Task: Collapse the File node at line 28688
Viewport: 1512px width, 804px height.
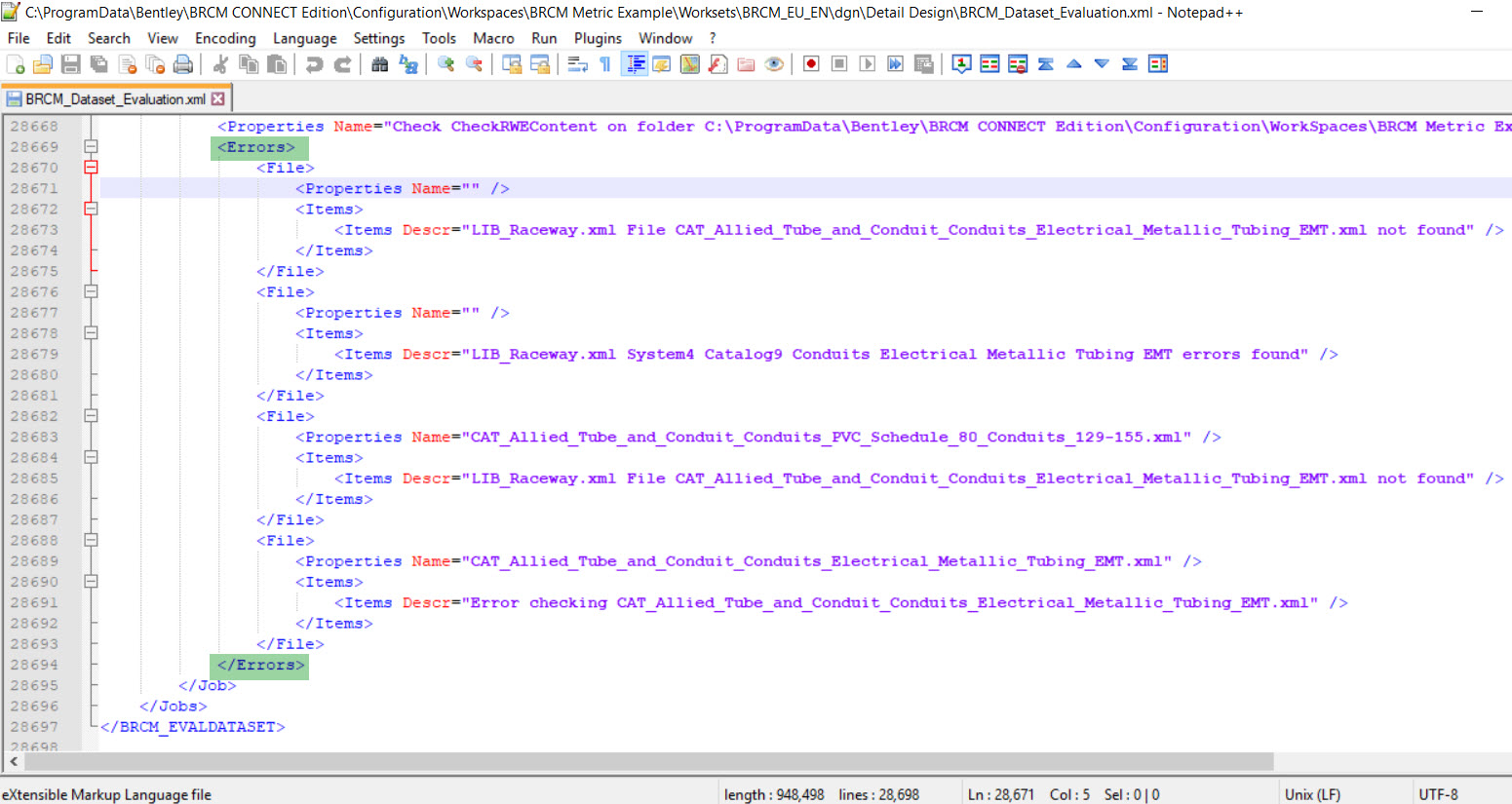Action: (x=91, y=540)
